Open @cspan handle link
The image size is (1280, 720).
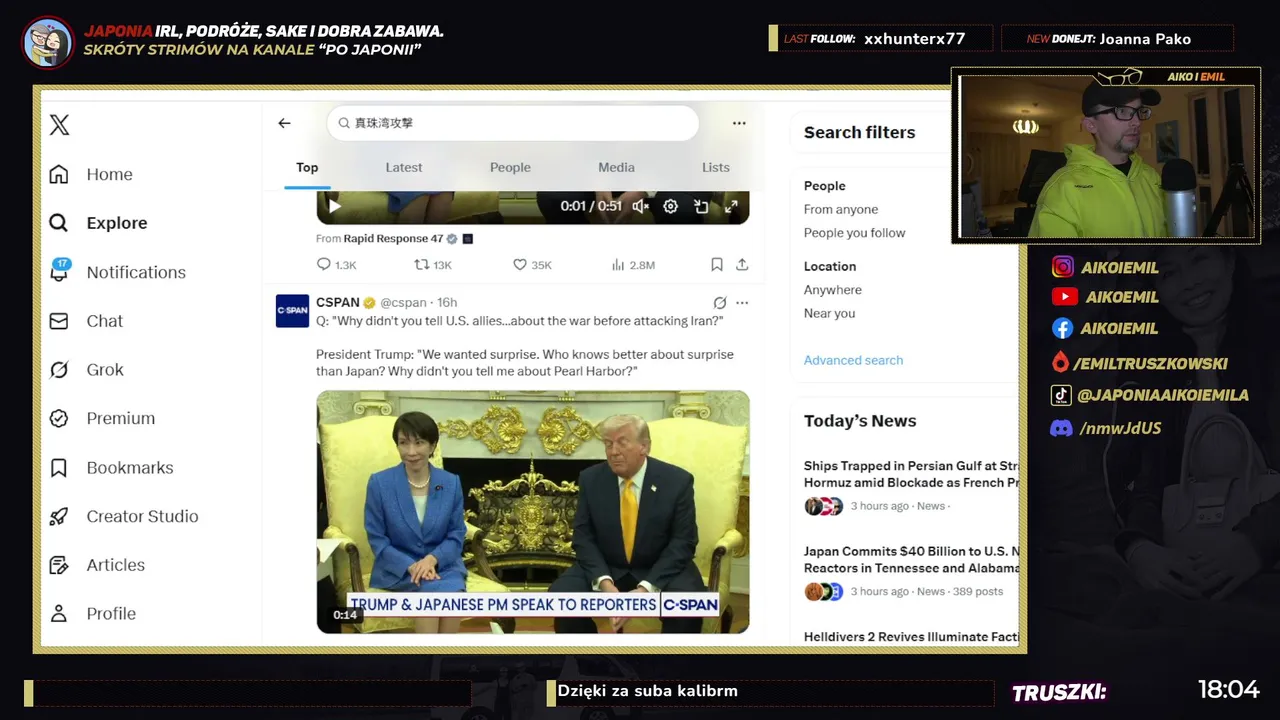[403, 302]
